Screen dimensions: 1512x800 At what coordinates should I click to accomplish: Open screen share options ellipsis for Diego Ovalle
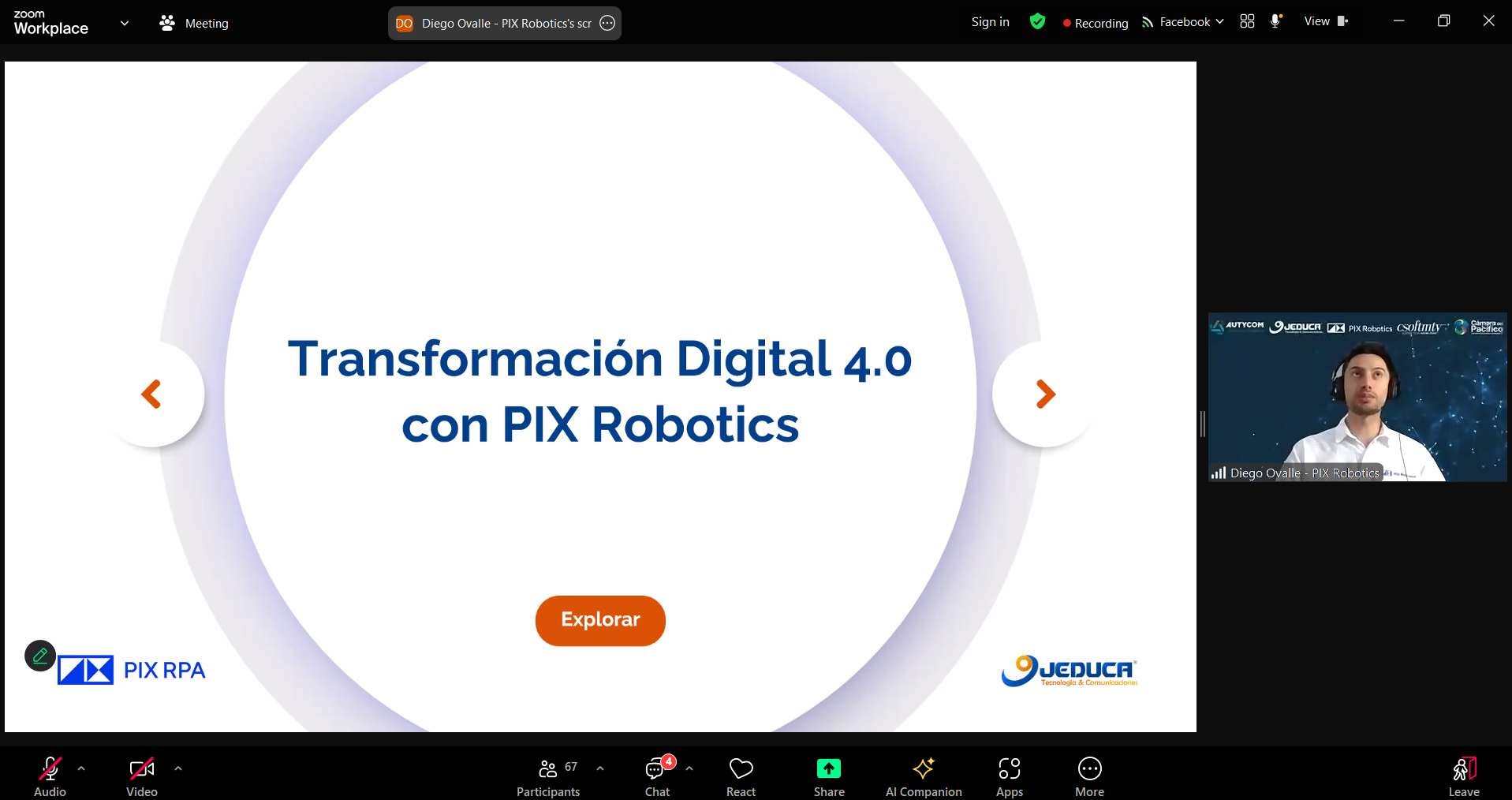(x=607, y=23)
